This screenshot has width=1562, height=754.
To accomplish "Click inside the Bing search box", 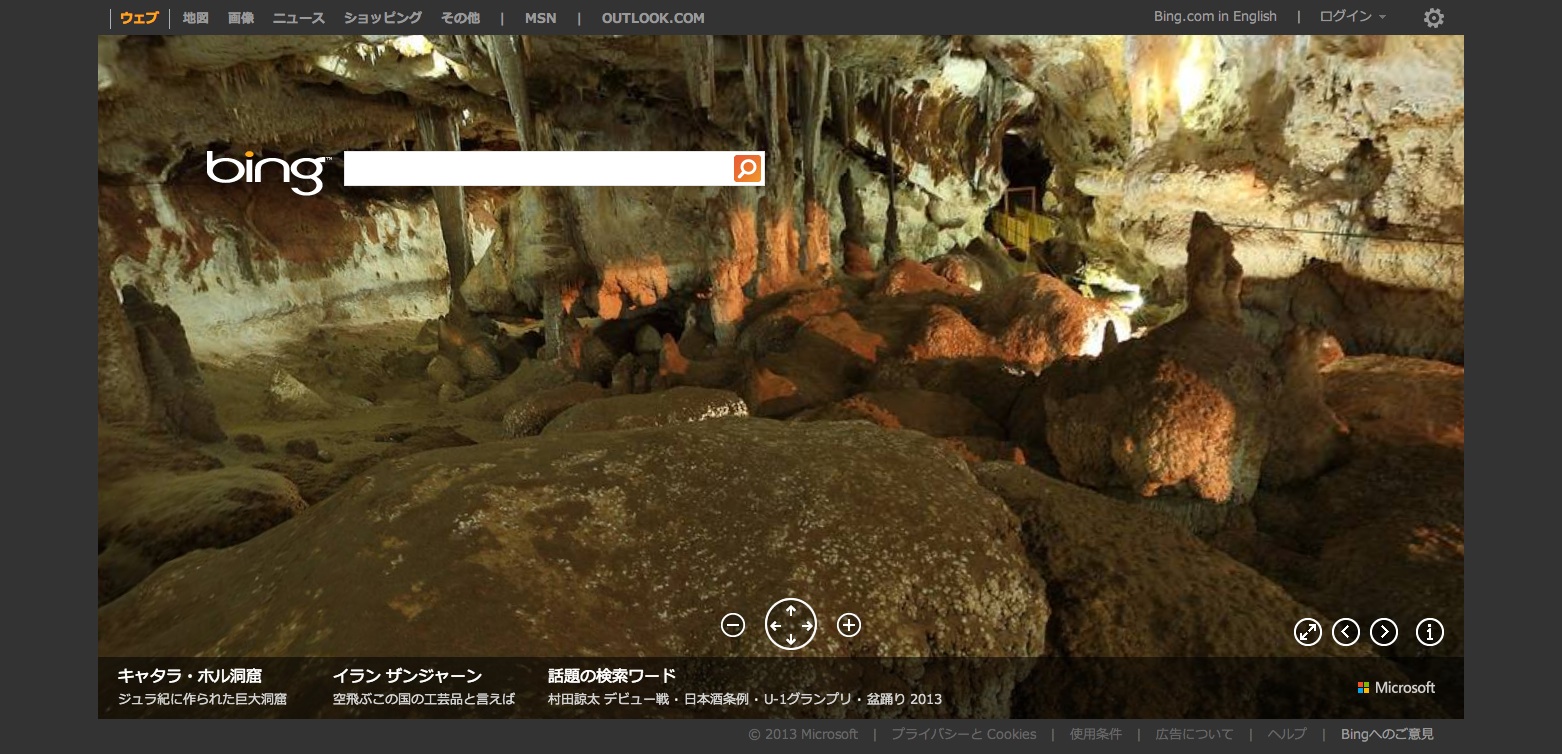I will [538, 169].
